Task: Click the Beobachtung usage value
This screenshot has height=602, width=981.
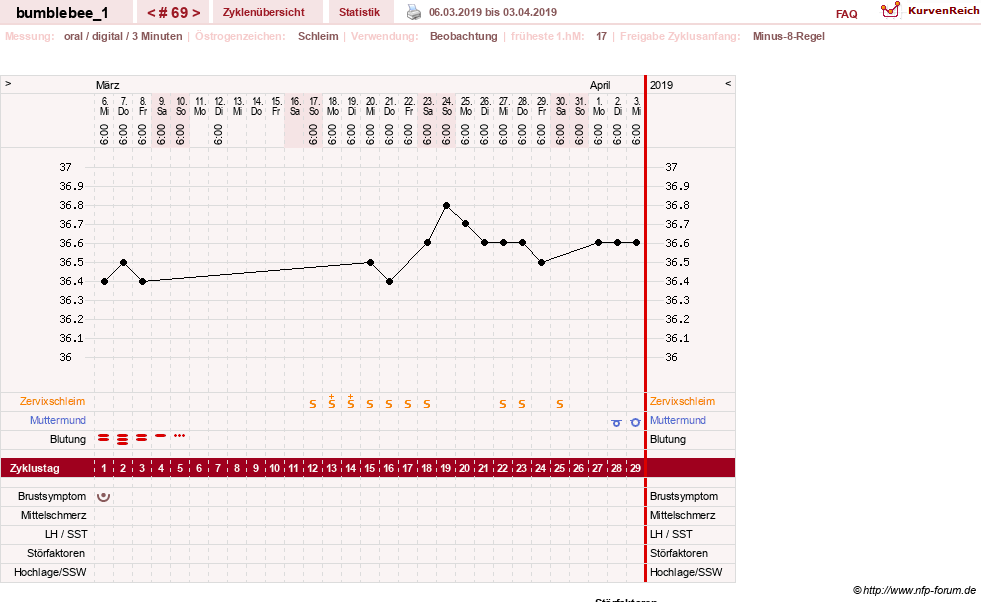Action: pos(464,36)
